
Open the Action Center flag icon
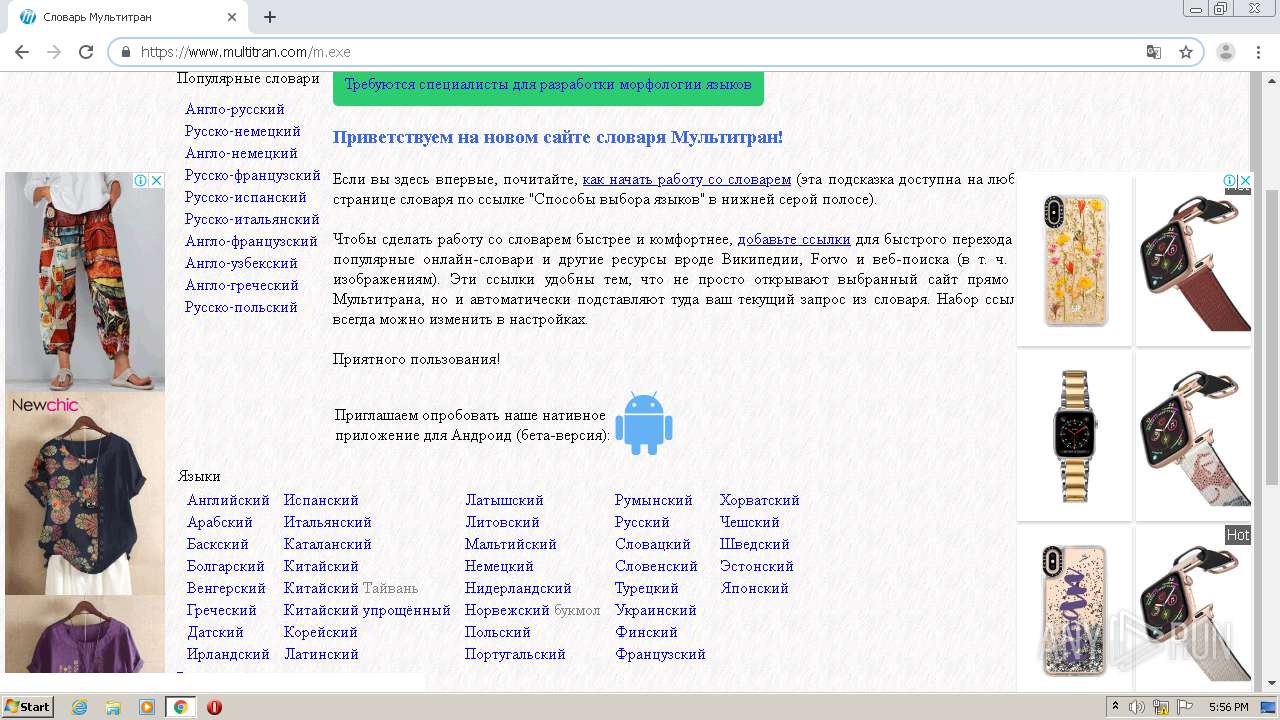[x=1185, y=707]
